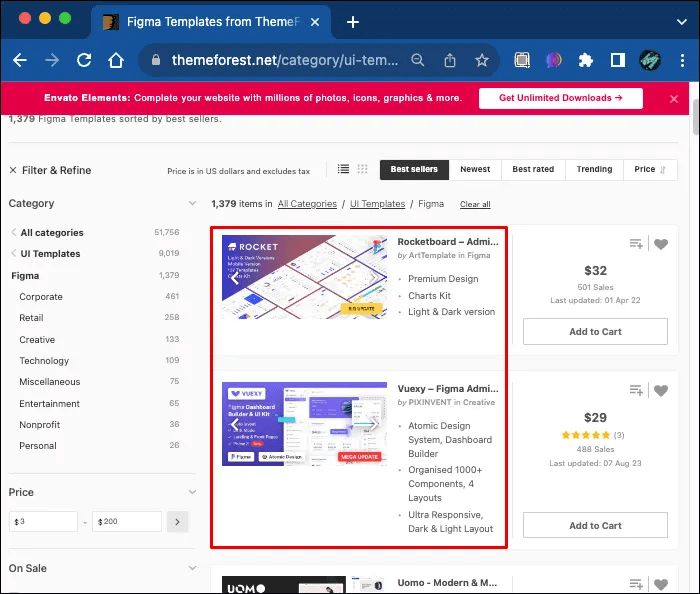Open the Chrome three-dot menu
Viewport: 700px width, 594px height.
682,60
